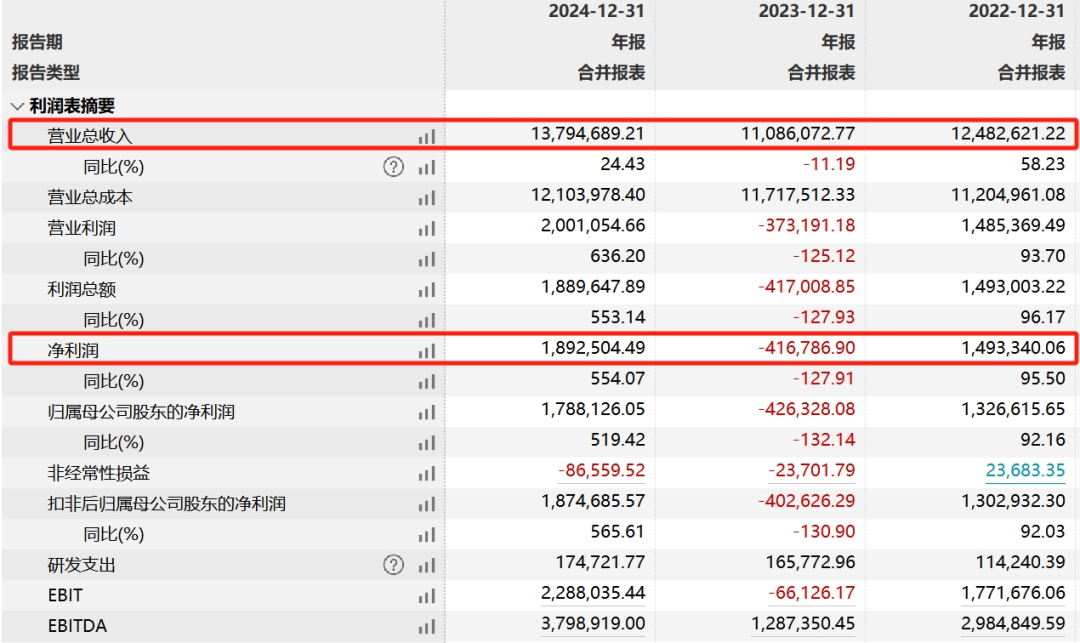
Task: Select the 2024-12-31 column header
Action: [596, 11]
